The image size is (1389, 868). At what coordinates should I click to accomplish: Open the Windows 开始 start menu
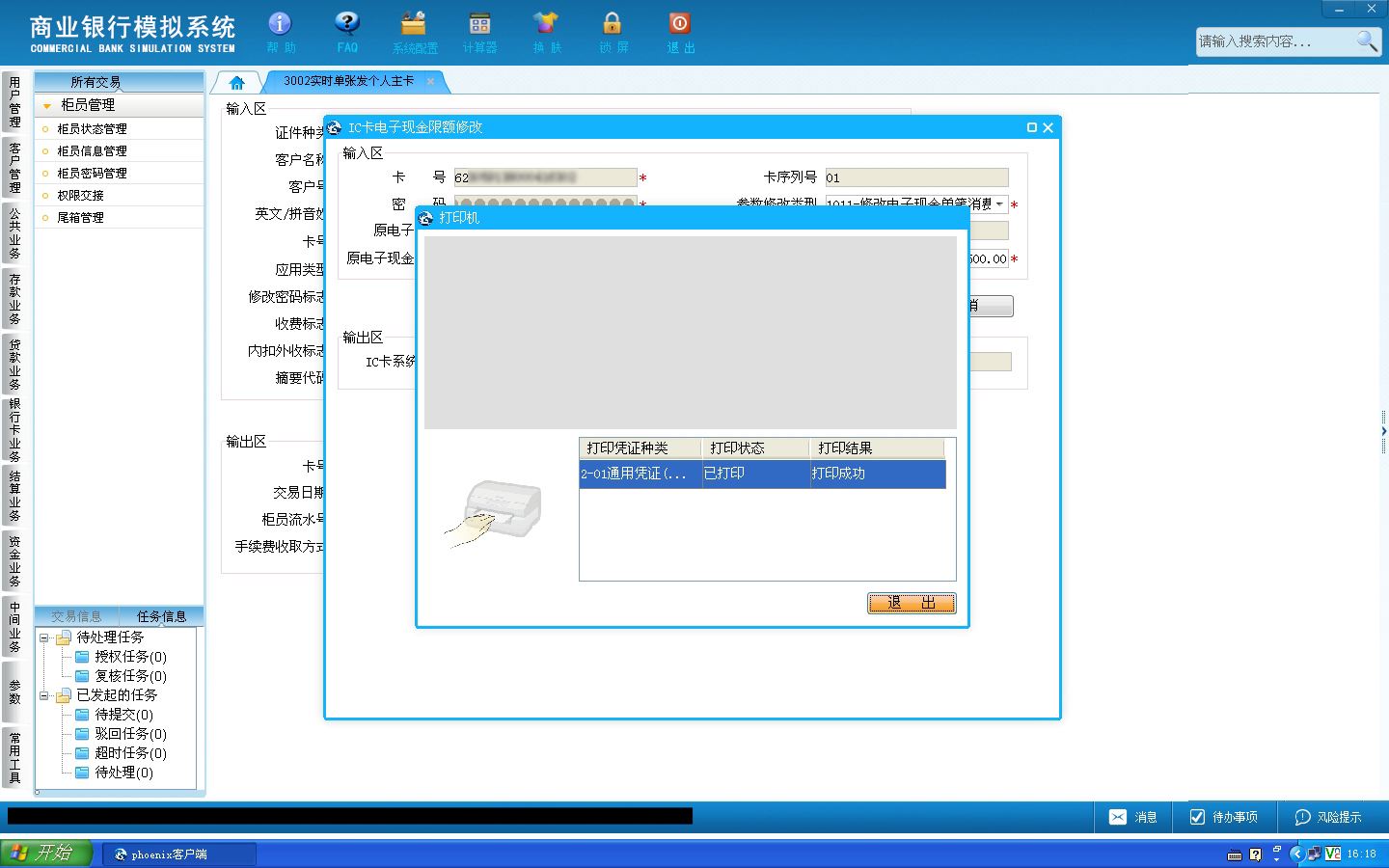(x=45, y=854)
